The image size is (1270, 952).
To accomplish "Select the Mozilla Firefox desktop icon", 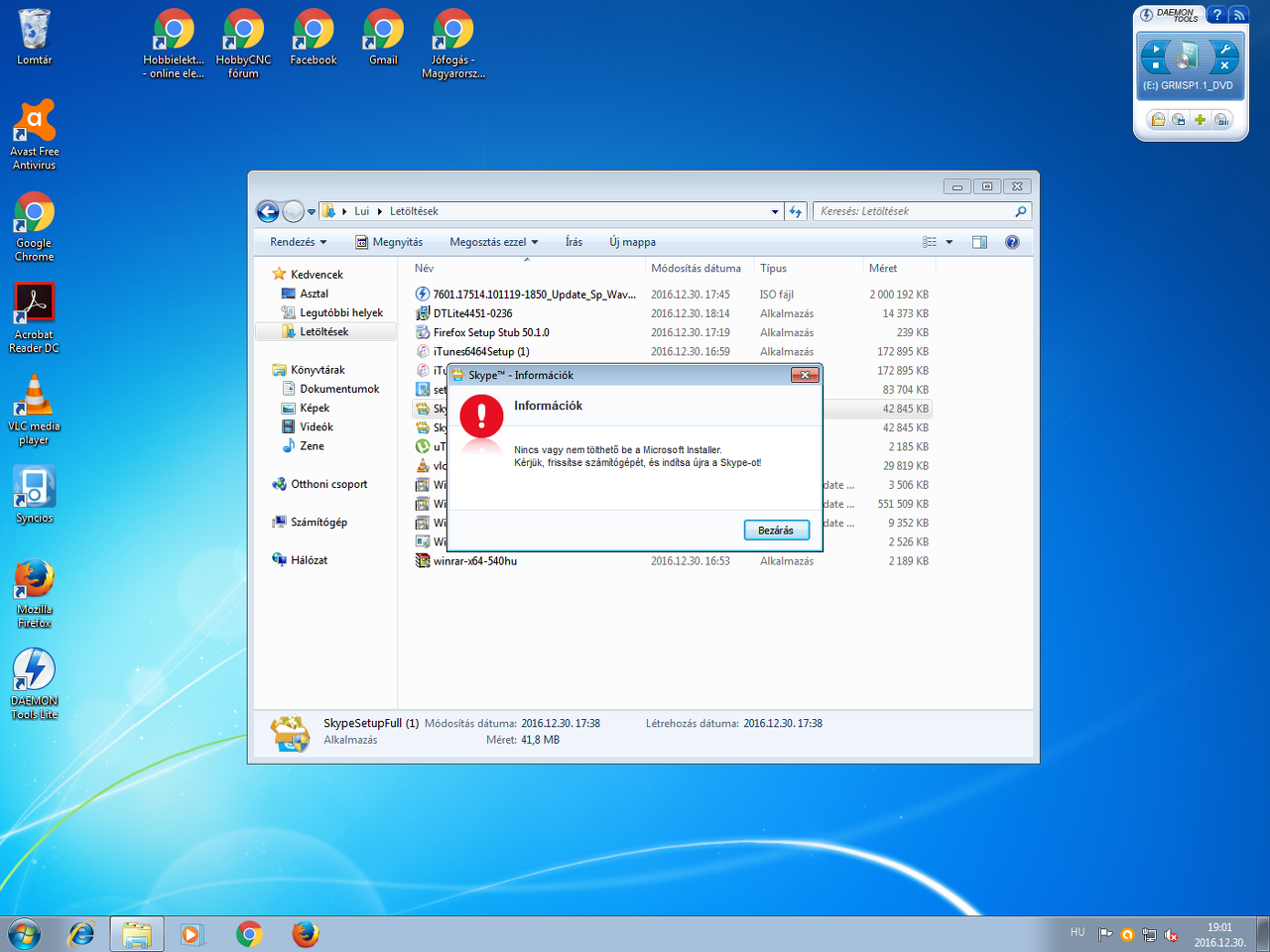I will [34, 593].
